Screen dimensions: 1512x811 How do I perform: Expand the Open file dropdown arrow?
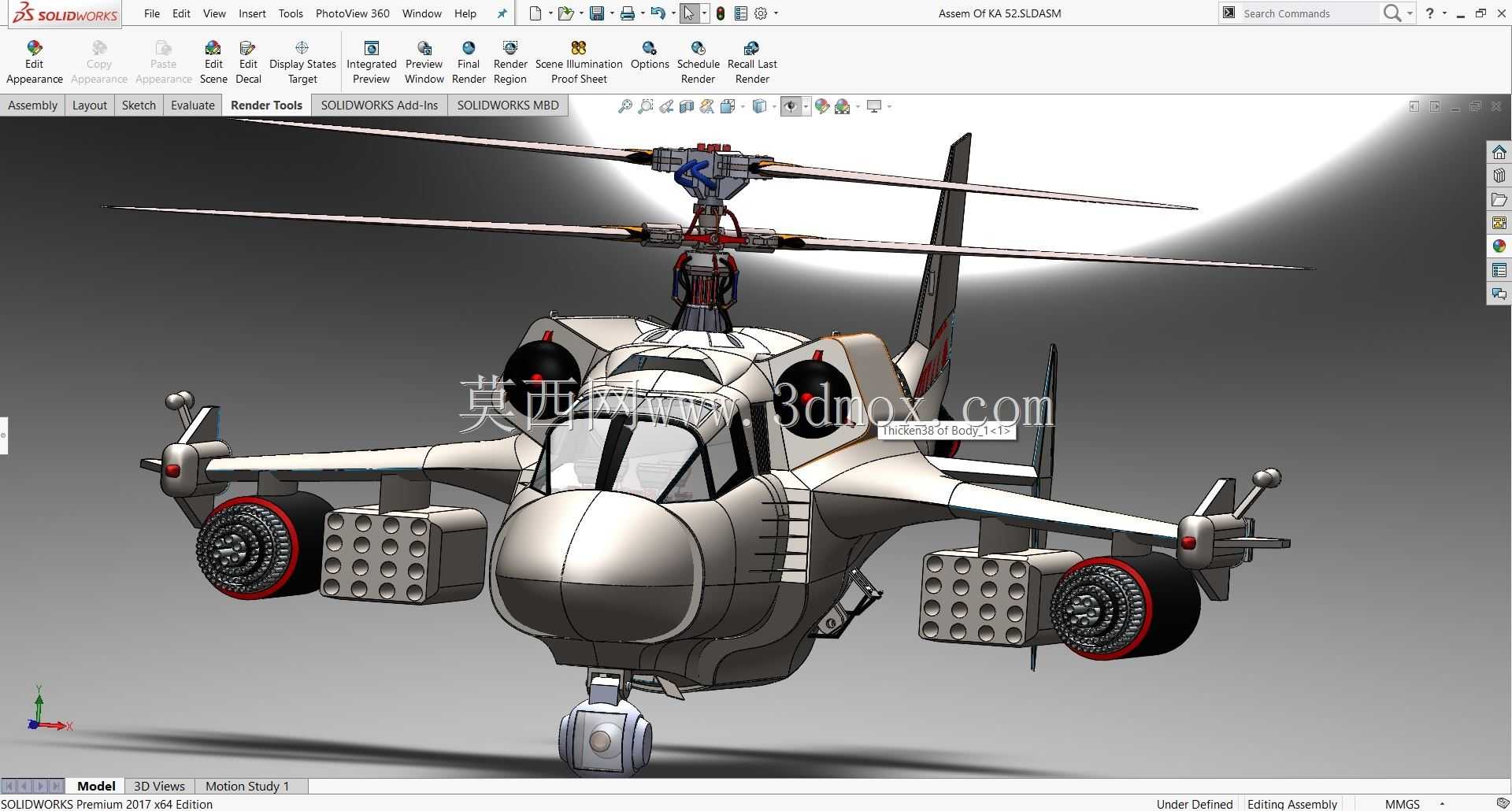pyautogui.click(x=581, y=13)
